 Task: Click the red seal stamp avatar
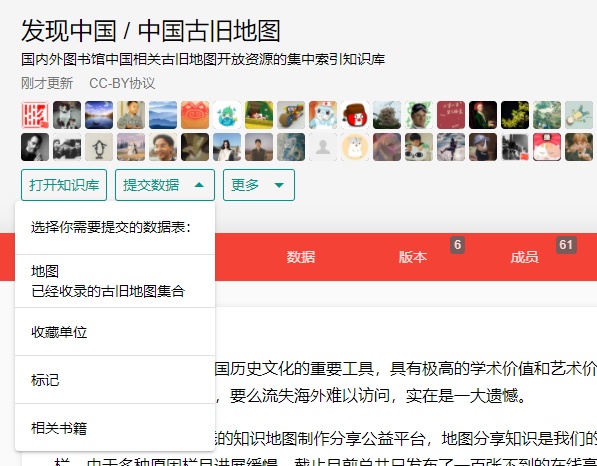(35, 115)
